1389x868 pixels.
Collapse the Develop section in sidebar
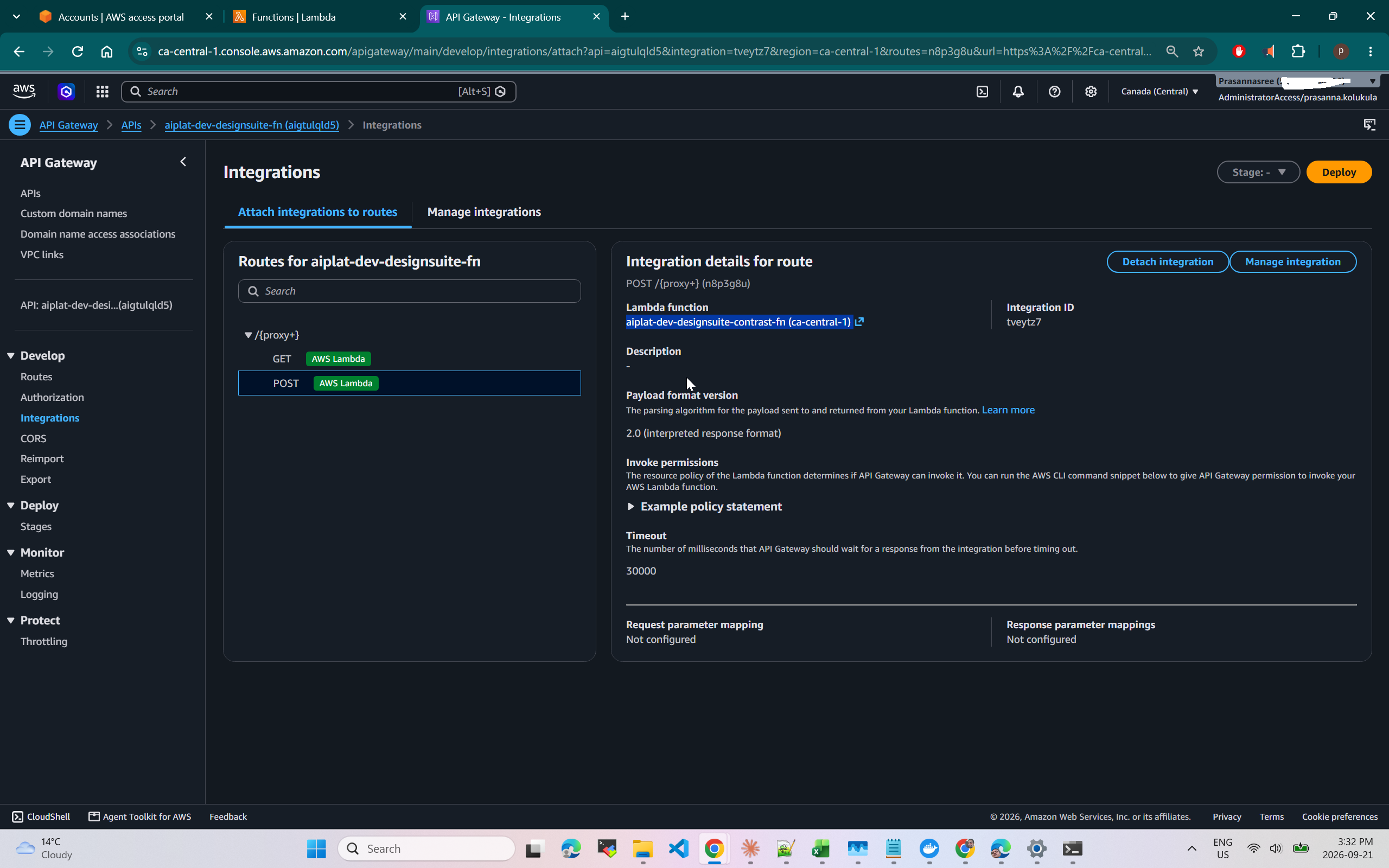pos(11,355)
